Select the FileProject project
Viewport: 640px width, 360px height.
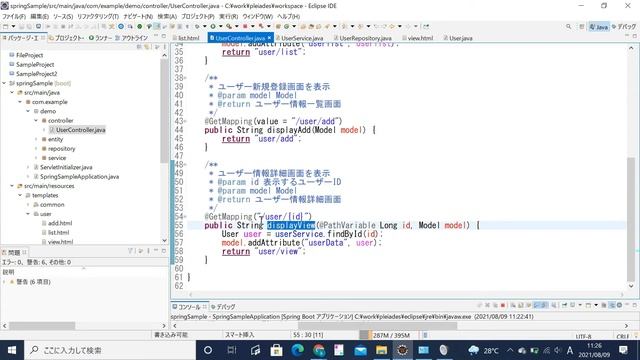[26, 55]
